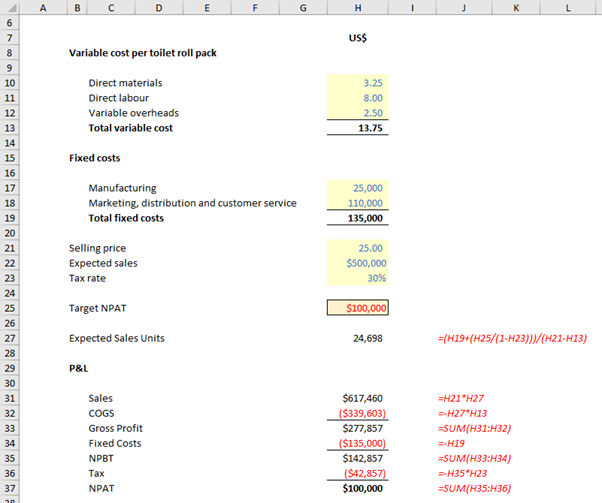This screenshot has width=602, height=503.
Task: Click column H header
Action: coord(357,8)
